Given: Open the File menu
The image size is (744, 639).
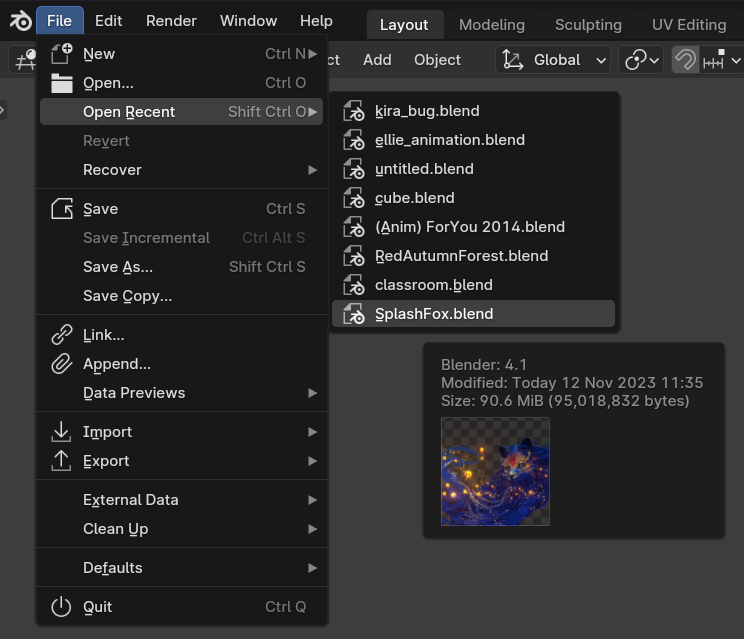Looking at the screenshot, I should coord(60,21).
